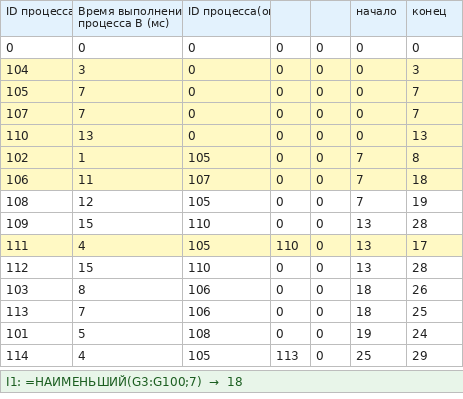This screenshot has height=399, width=463.
Task: Click start value 7 in row 108
Action: pyautogui.click(x=378, y=202)
